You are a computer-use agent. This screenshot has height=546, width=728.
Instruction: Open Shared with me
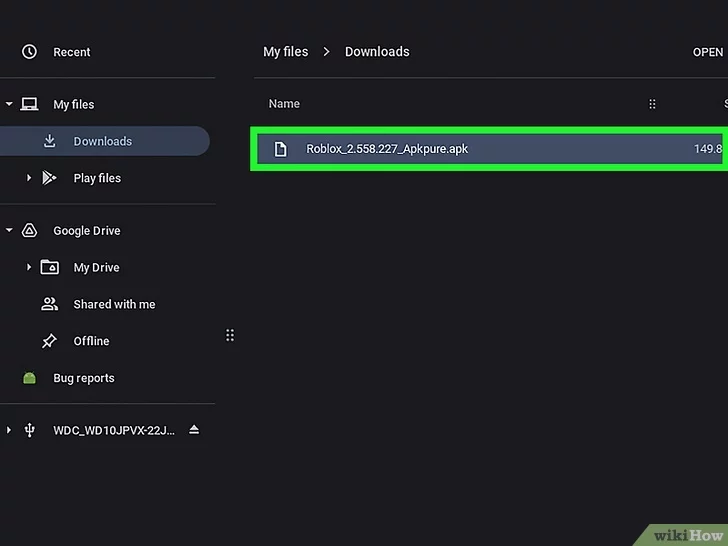click(x=114, y=305)
